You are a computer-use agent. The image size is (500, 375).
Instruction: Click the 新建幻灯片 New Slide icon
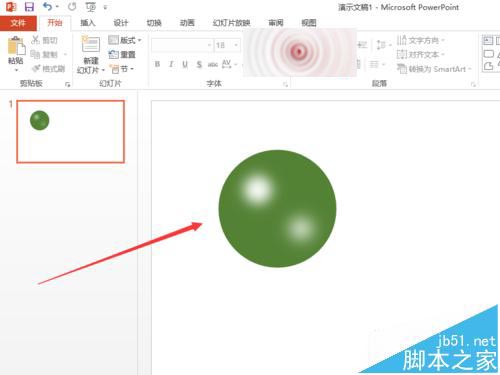tap(91, 44)
